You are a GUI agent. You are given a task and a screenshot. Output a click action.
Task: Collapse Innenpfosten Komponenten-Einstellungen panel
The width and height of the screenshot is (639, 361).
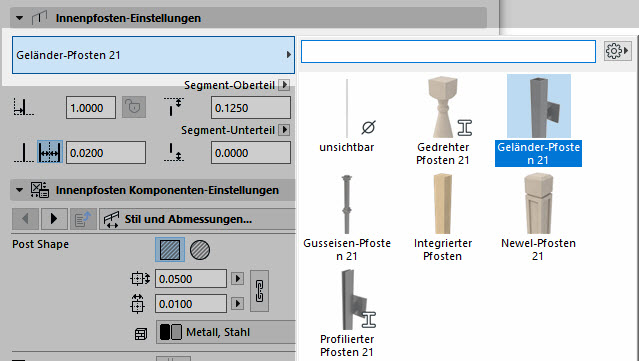[x=19, y=190]
